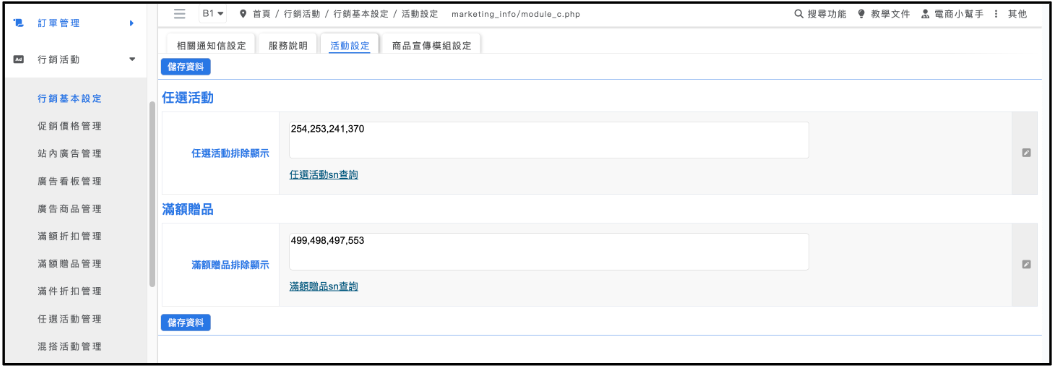The width and height of the screenshot is (1054, 370).
Task: Click edit icon beside 任選活動排除顯示 row
Action: click(1026, 153)
